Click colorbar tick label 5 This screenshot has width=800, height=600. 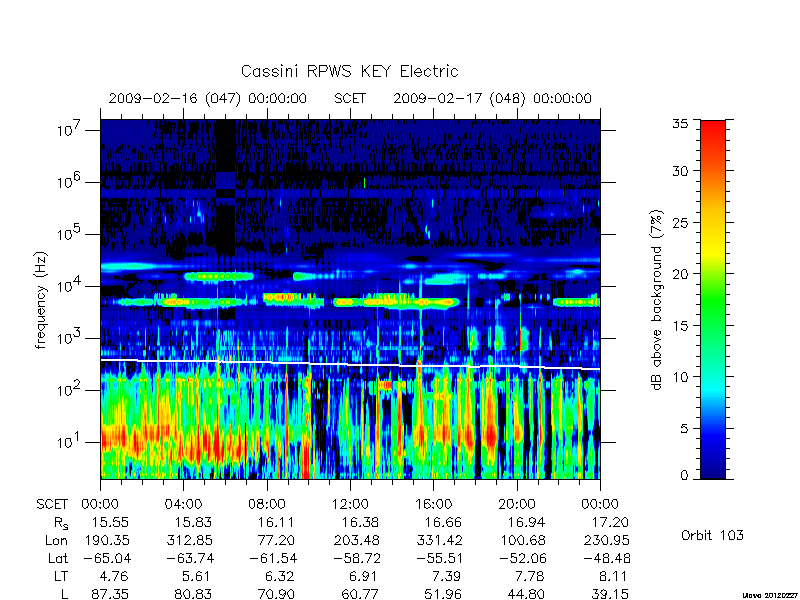[x=684, y=428]
